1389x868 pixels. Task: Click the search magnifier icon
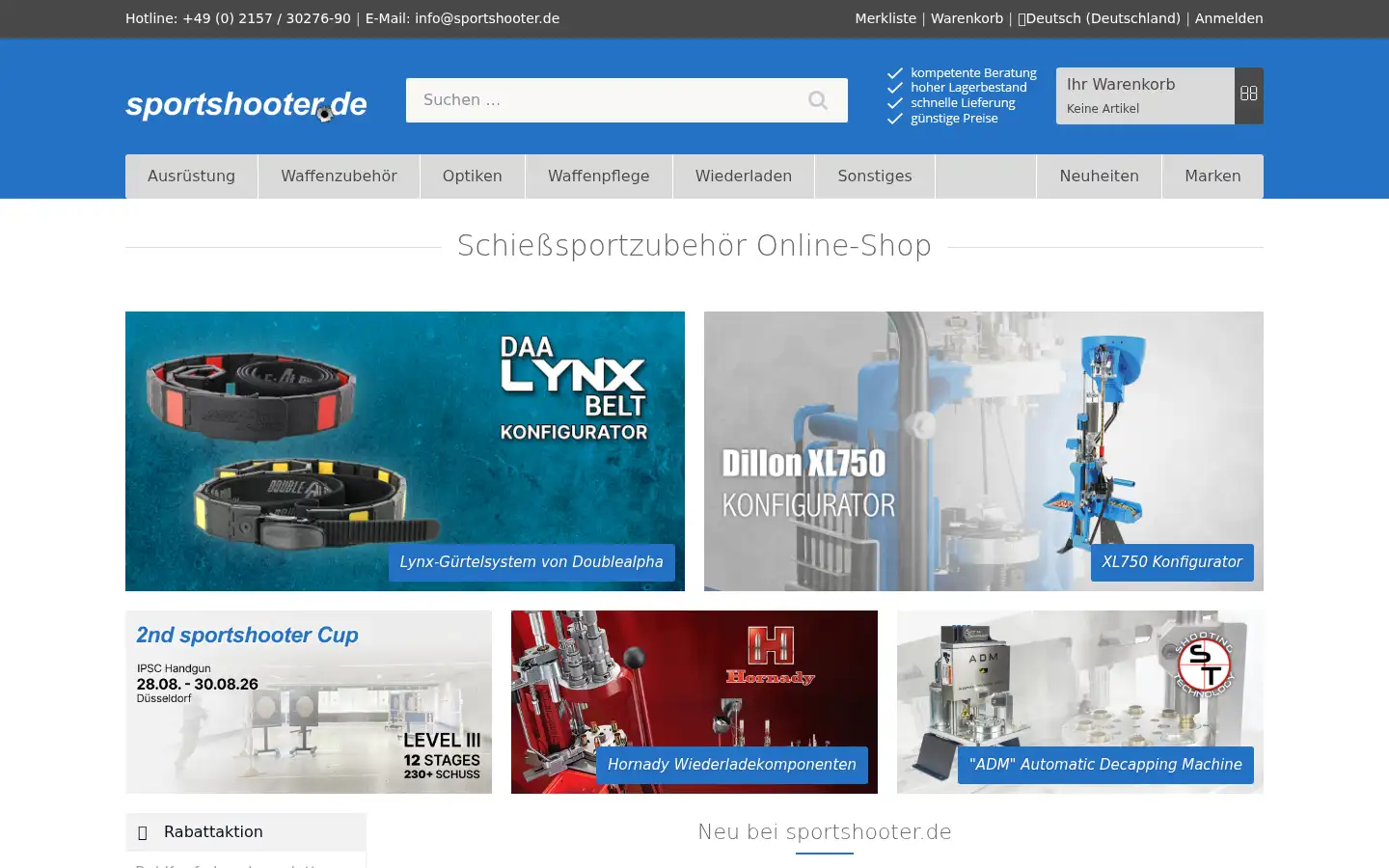pyautogui.click(x=818, y=100)
